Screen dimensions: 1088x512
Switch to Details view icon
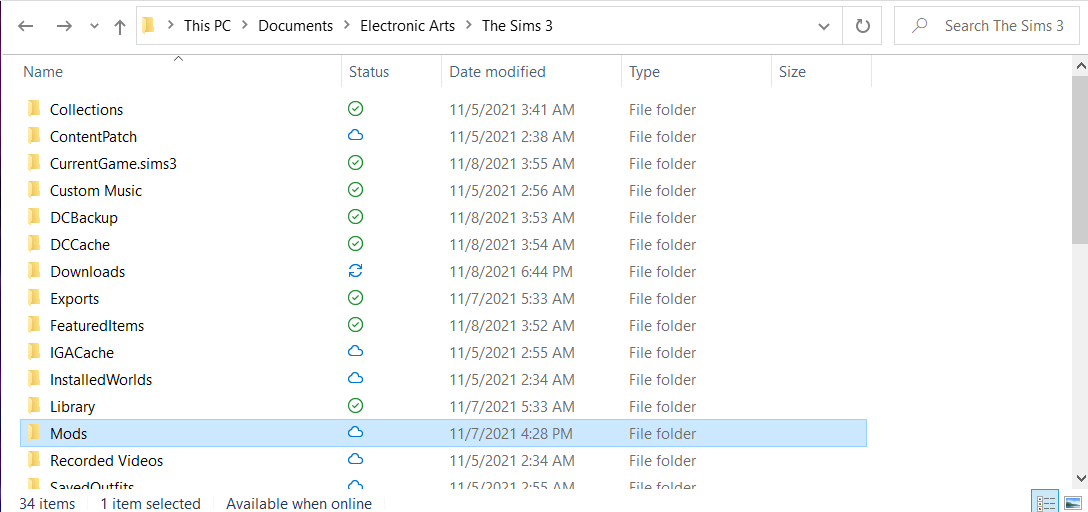pyautogui.click(x=1046, y=503)
